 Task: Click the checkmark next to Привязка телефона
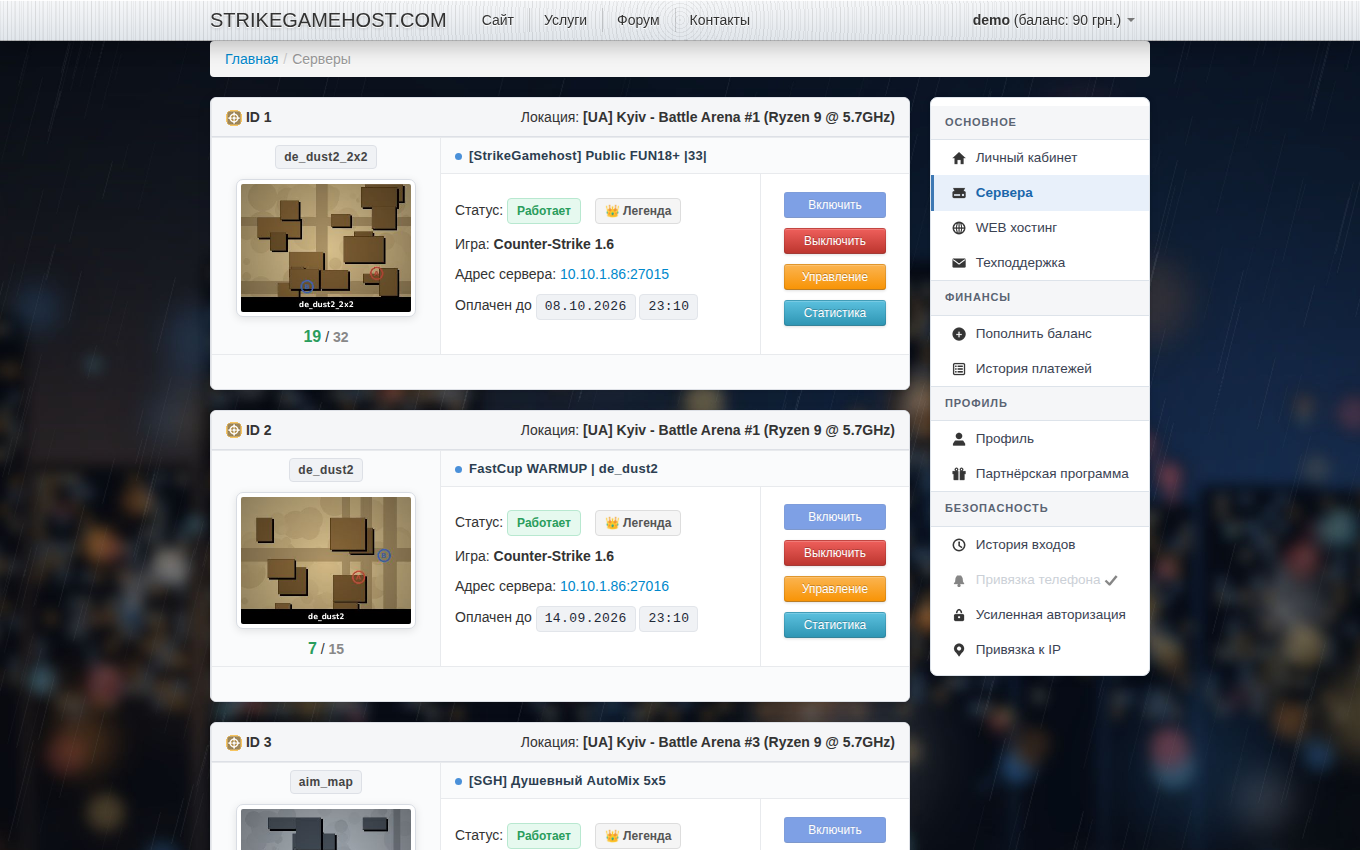pyautogui.click(x=1111, y=580)
